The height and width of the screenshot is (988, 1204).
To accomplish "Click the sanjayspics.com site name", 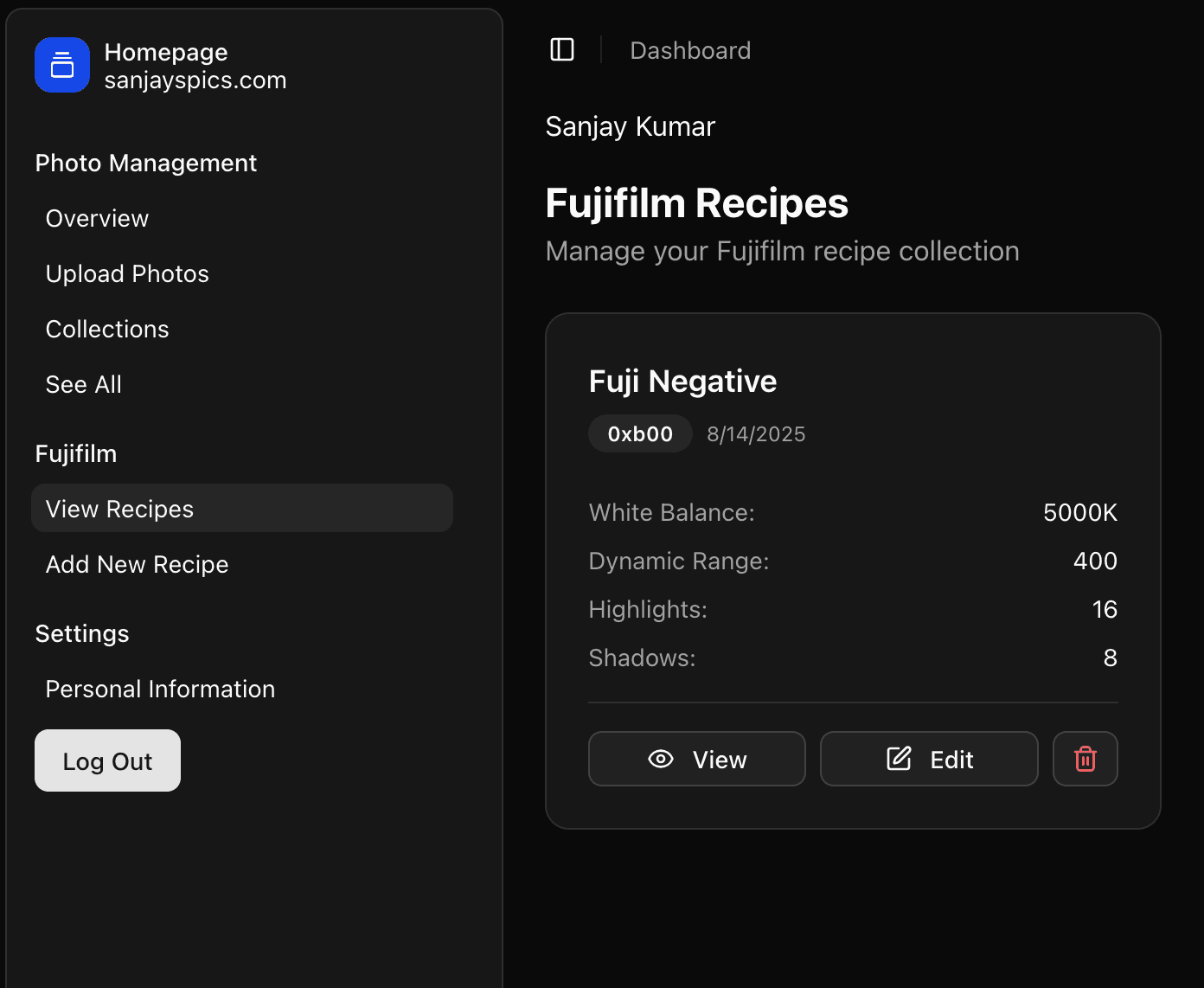I will (x=195, y=80).
